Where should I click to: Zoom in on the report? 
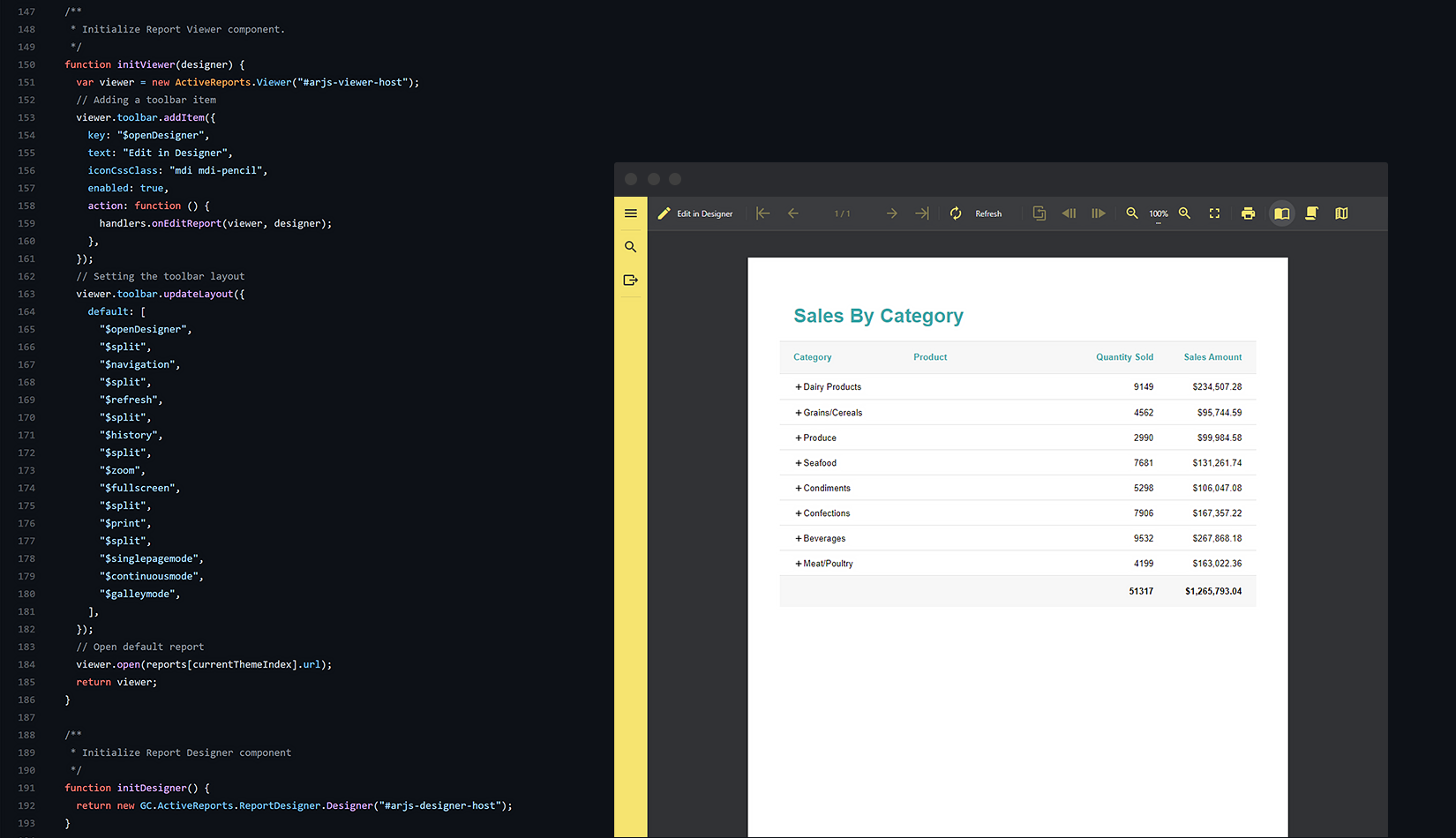[1184, 213]
